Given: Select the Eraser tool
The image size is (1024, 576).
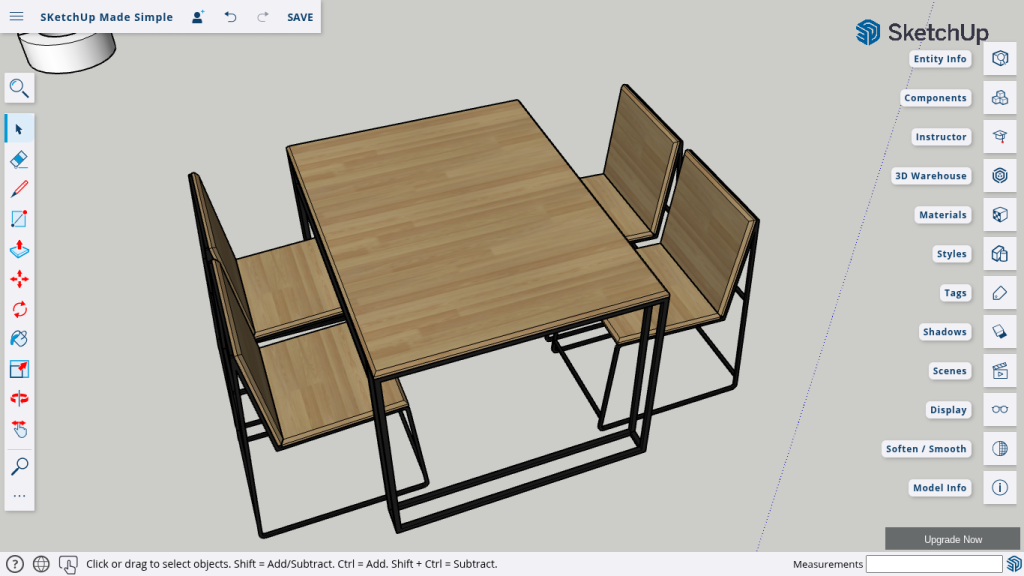Looking at the screenshot, I should 19,159.
